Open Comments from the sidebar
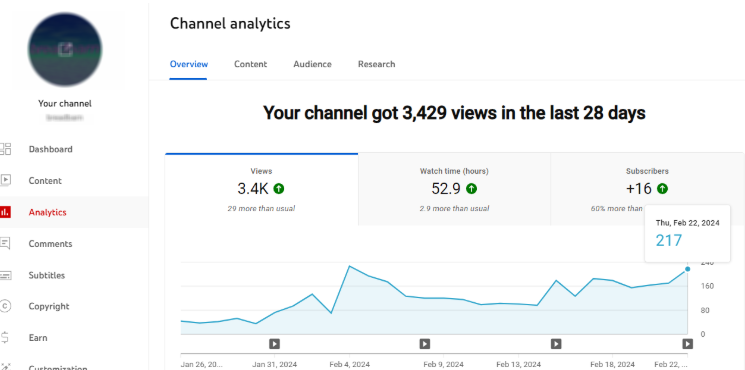This screenshot has width=745, height=370. pos(50,244)
